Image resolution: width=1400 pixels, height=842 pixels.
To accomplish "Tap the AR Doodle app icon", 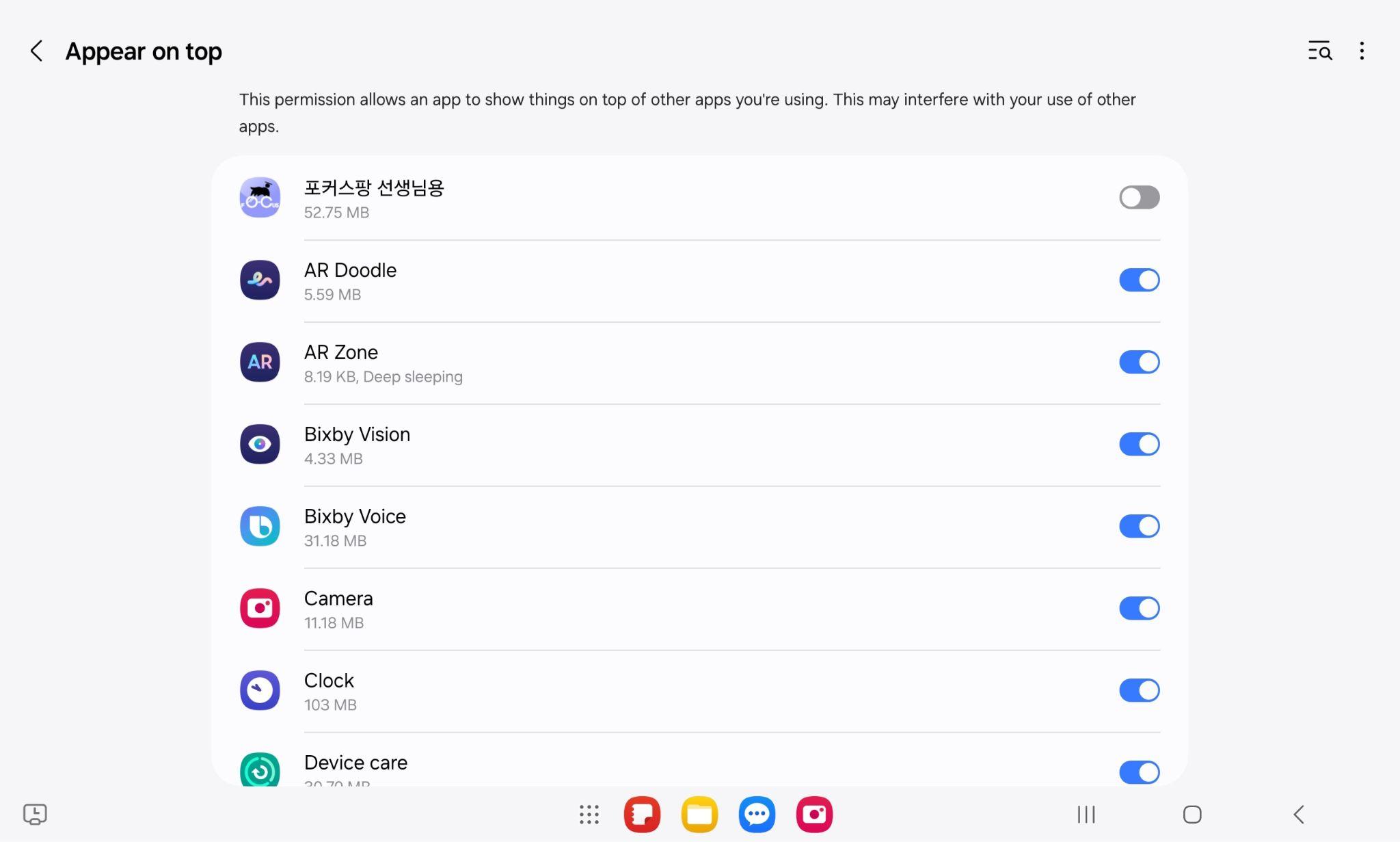I will [260, 280].
